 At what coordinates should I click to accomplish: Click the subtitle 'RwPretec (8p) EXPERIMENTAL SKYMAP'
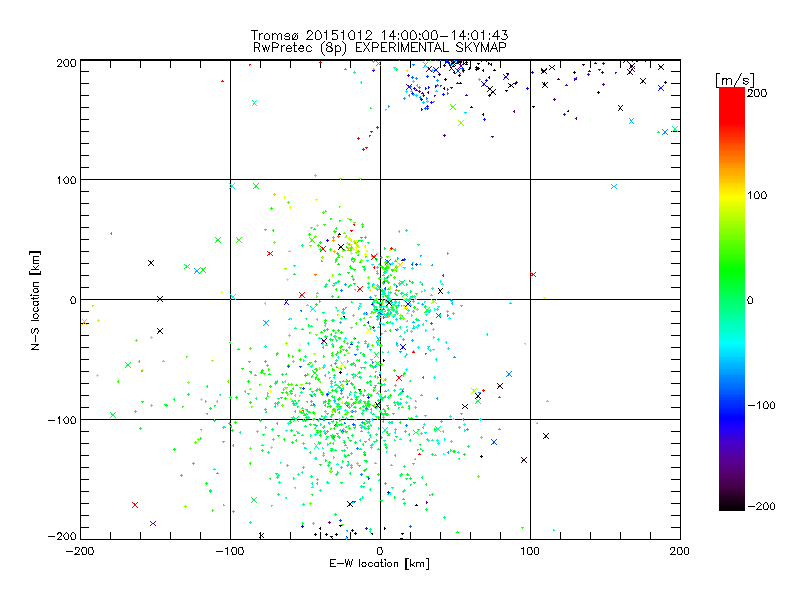point(380,48)
